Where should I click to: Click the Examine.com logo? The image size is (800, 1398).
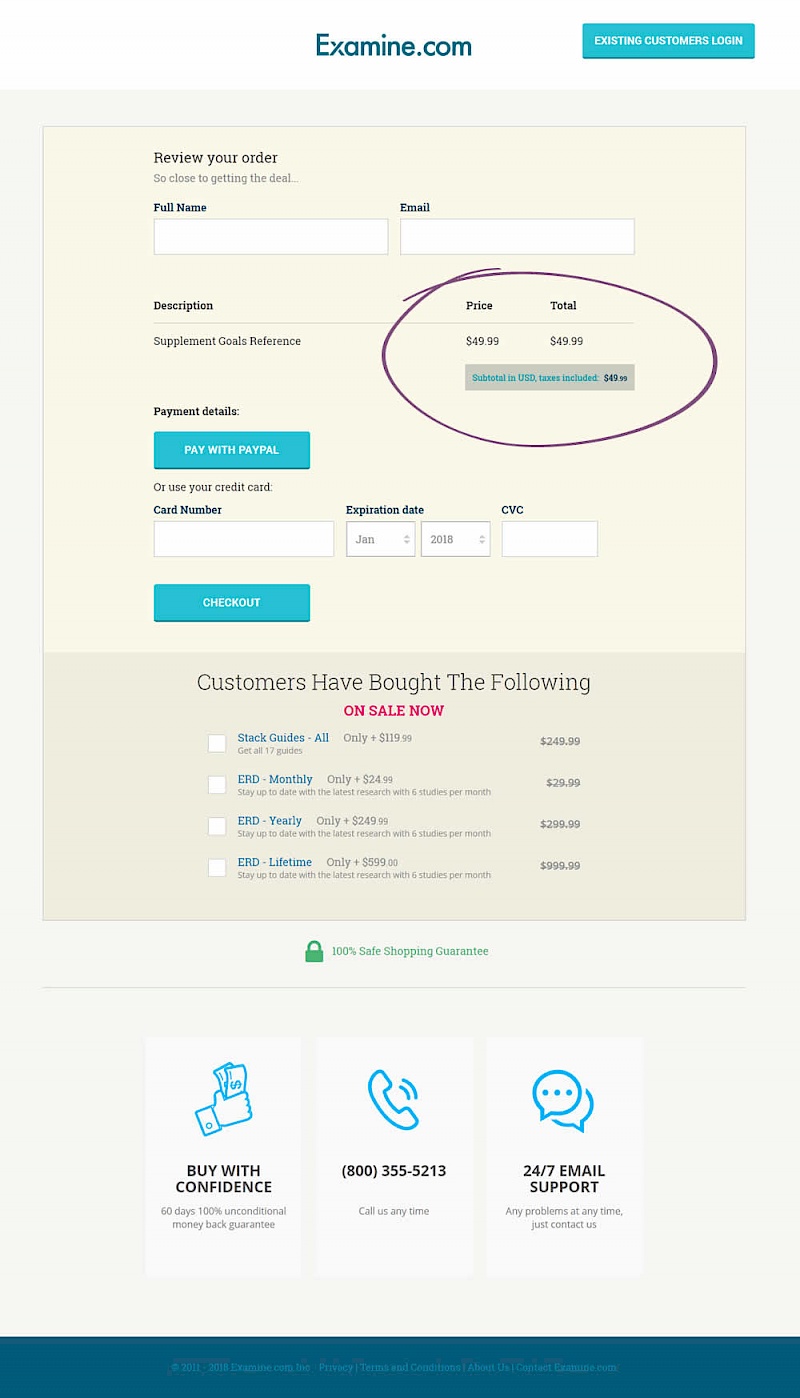(x=393, y=45)
